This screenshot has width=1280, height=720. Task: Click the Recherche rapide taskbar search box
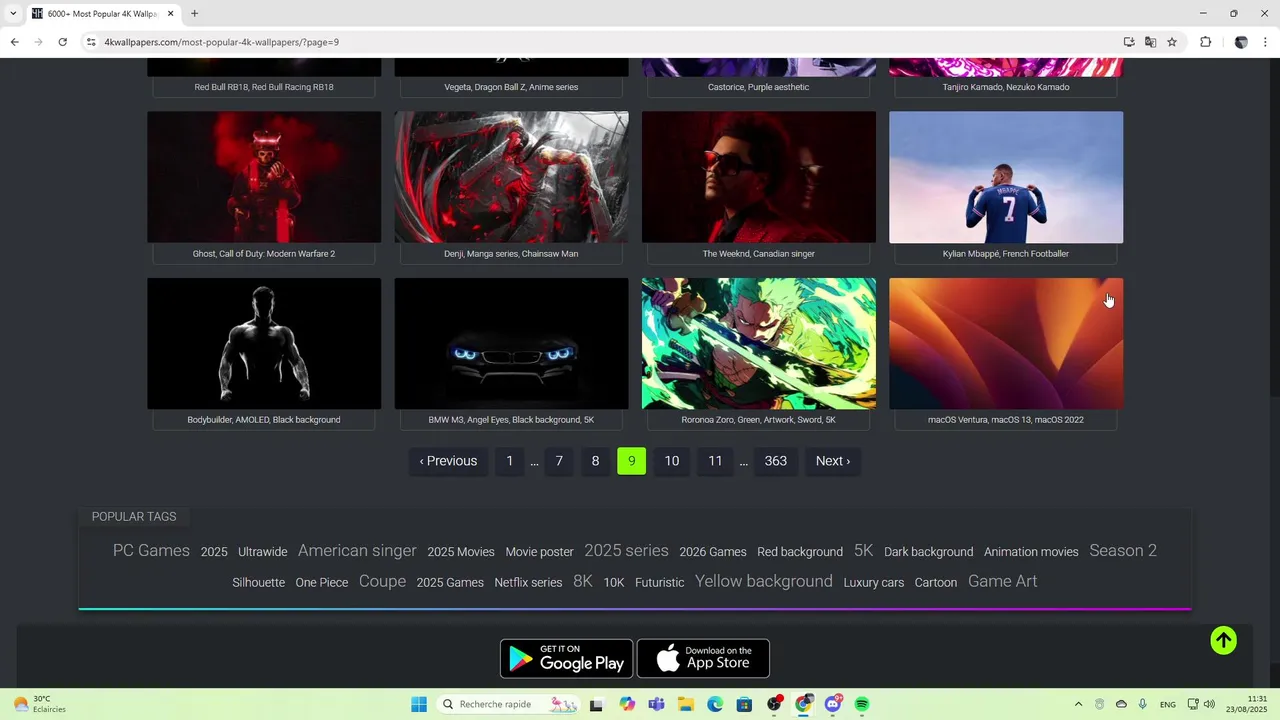pyautogui.click(x=508, y=704)
